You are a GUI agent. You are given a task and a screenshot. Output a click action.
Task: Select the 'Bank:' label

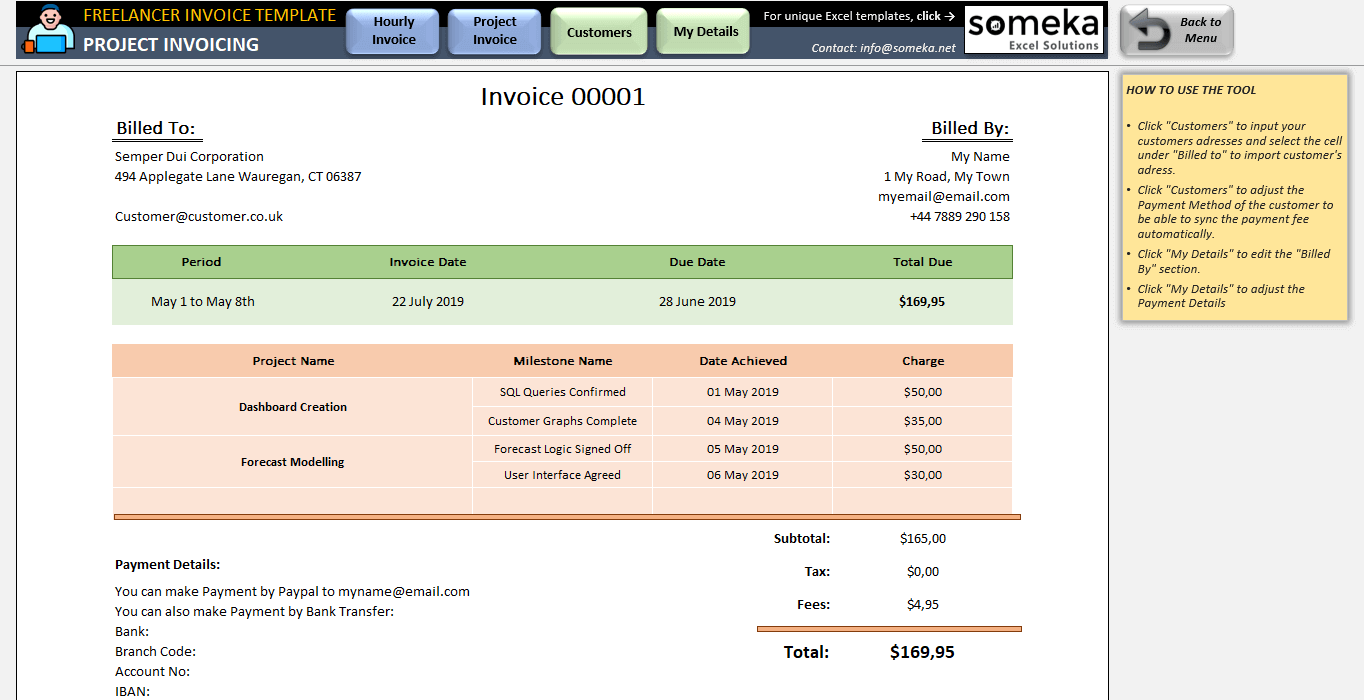click(x=132, y=631)
